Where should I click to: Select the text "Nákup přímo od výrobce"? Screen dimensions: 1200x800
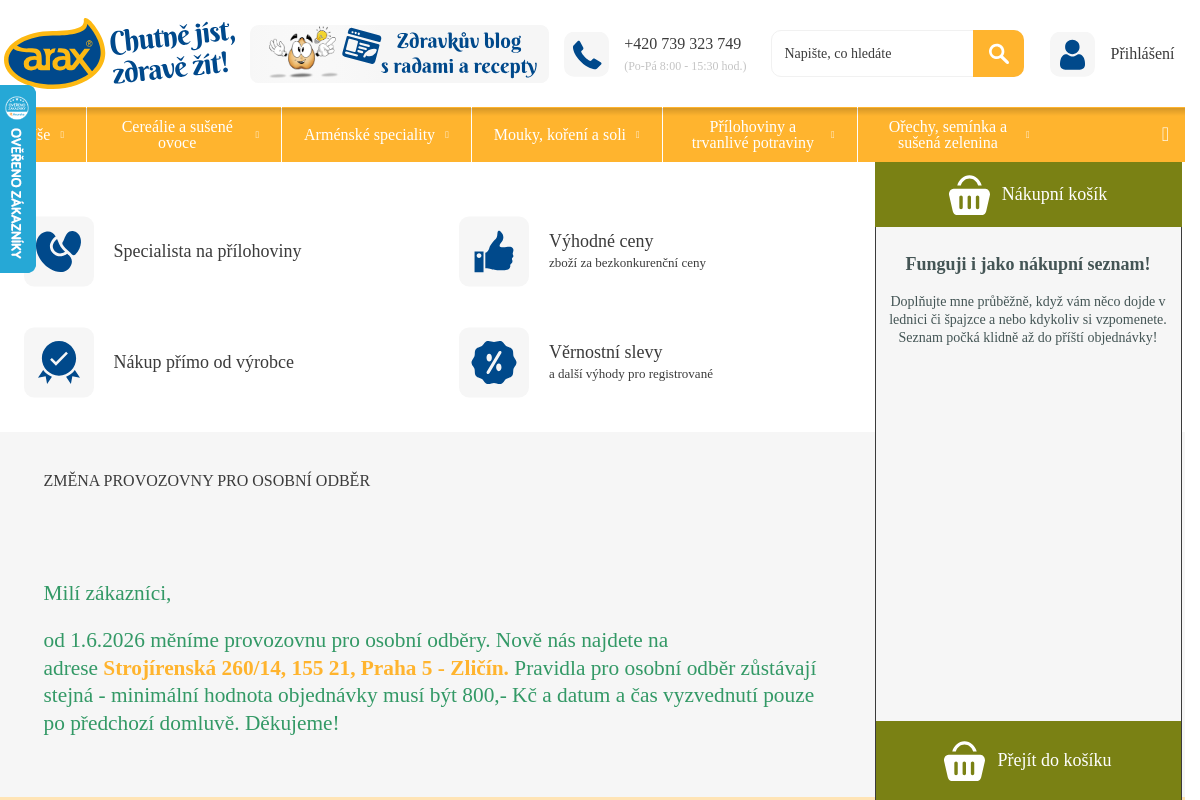(203, 363)
